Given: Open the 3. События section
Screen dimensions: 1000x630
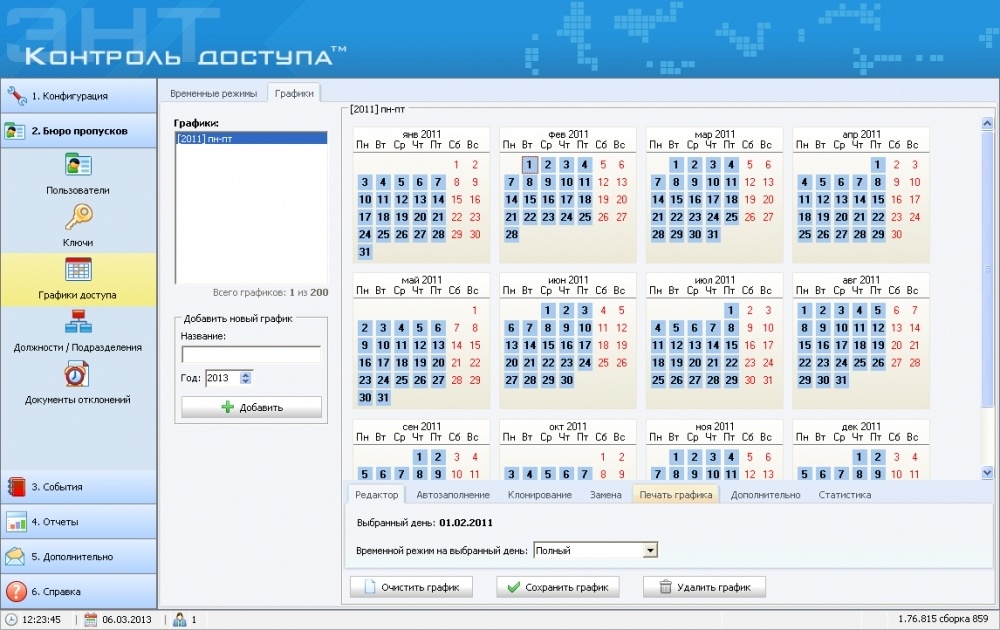Looking at the screenshot, I should [x=78, y=487].
